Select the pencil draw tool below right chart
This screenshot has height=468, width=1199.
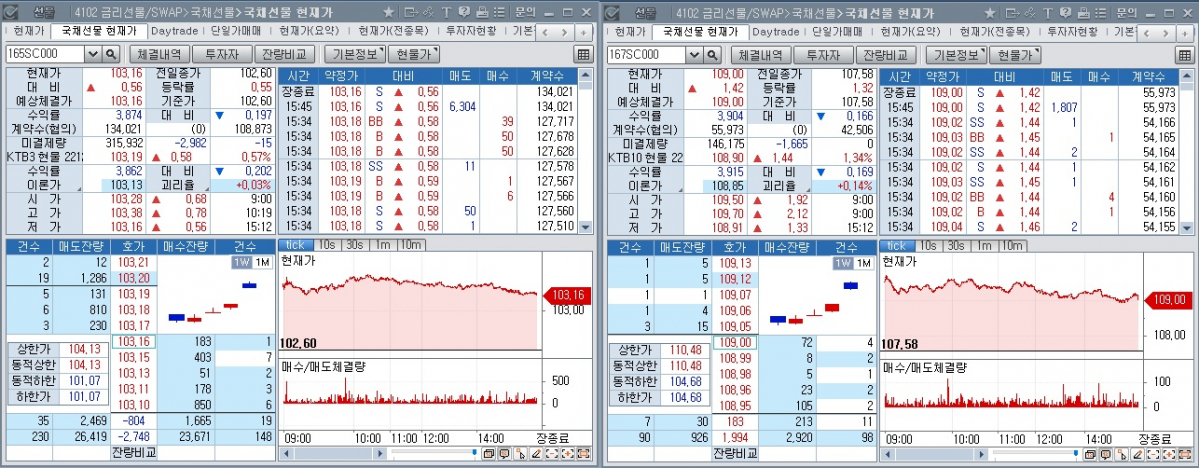[x=1138, y=454]
